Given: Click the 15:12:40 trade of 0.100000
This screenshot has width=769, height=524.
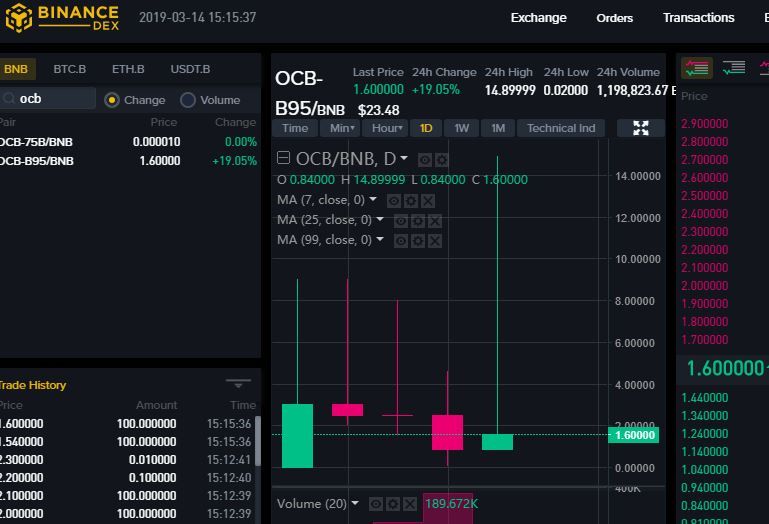Looking at the screenshot, I should click(x=128, y=478).
